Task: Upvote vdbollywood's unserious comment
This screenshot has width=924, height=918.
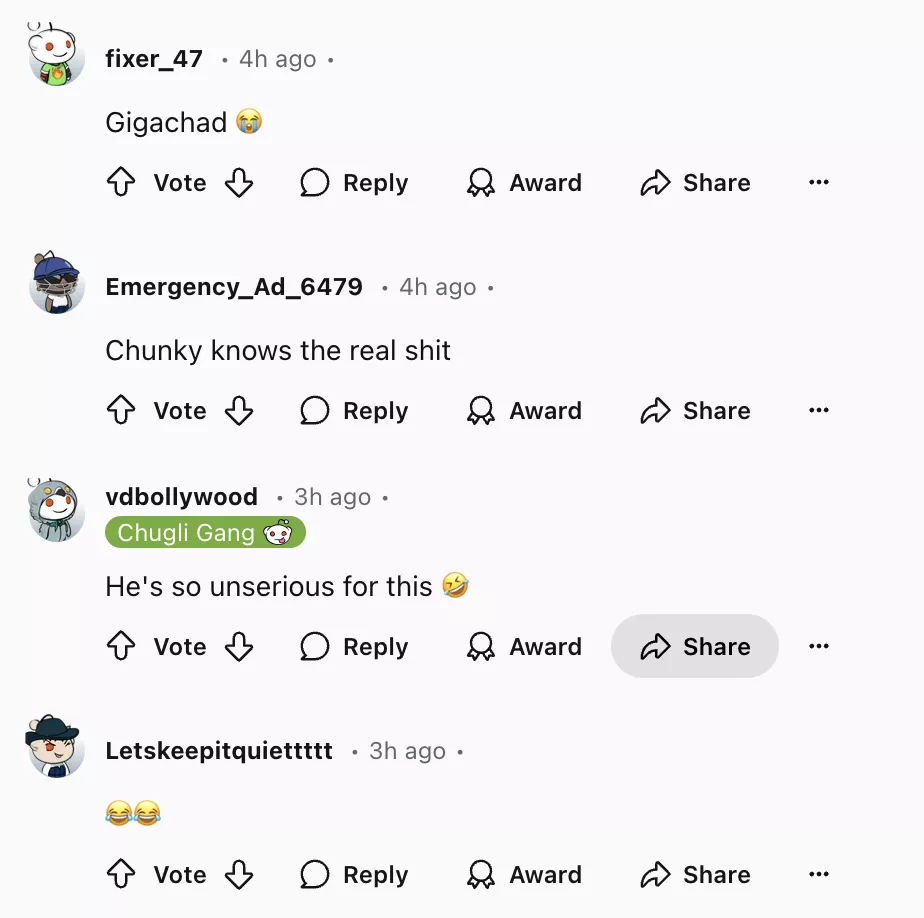Action: 121,646
